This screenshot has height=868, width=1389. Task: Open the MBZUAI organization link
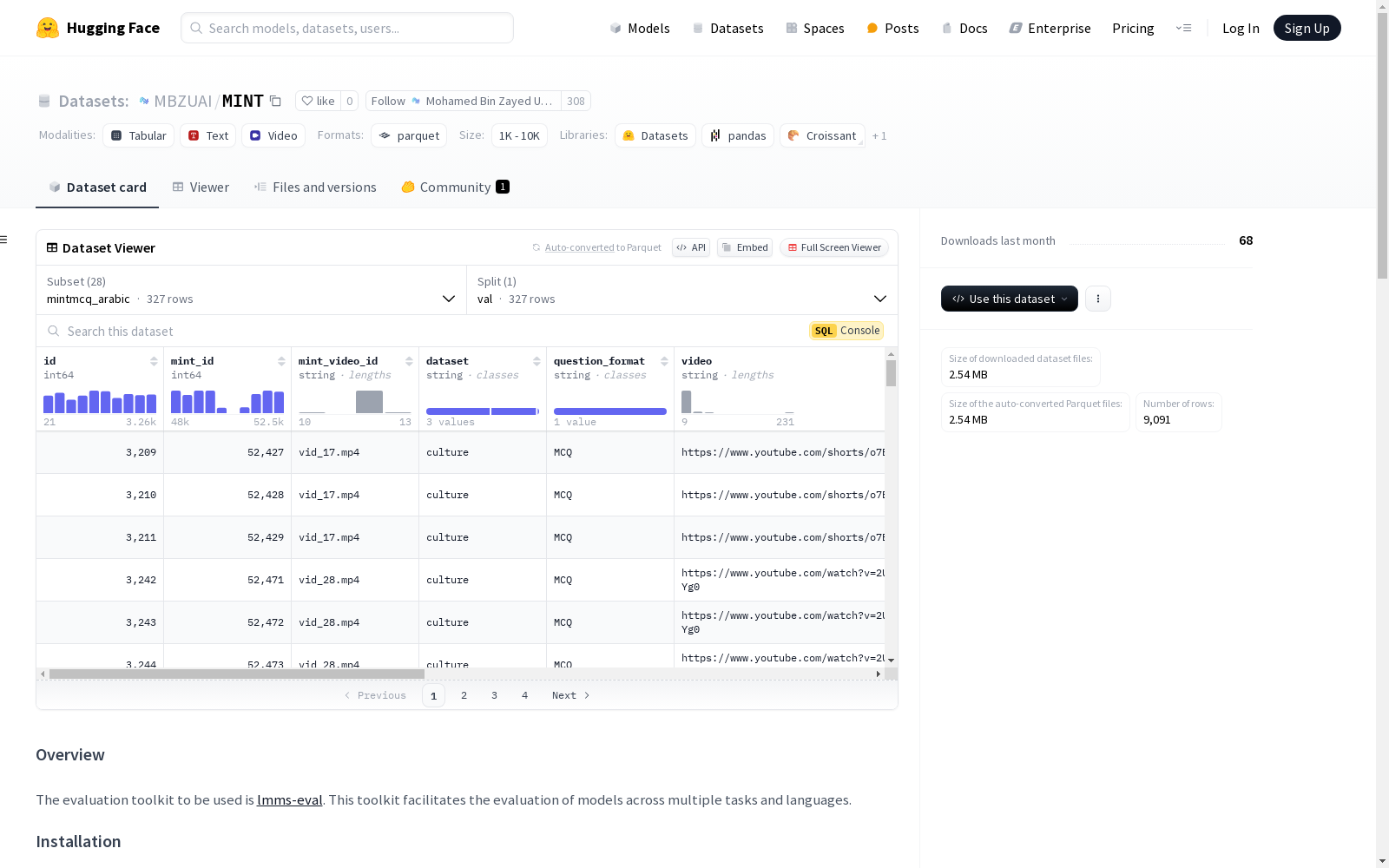(x=182, y=101)
